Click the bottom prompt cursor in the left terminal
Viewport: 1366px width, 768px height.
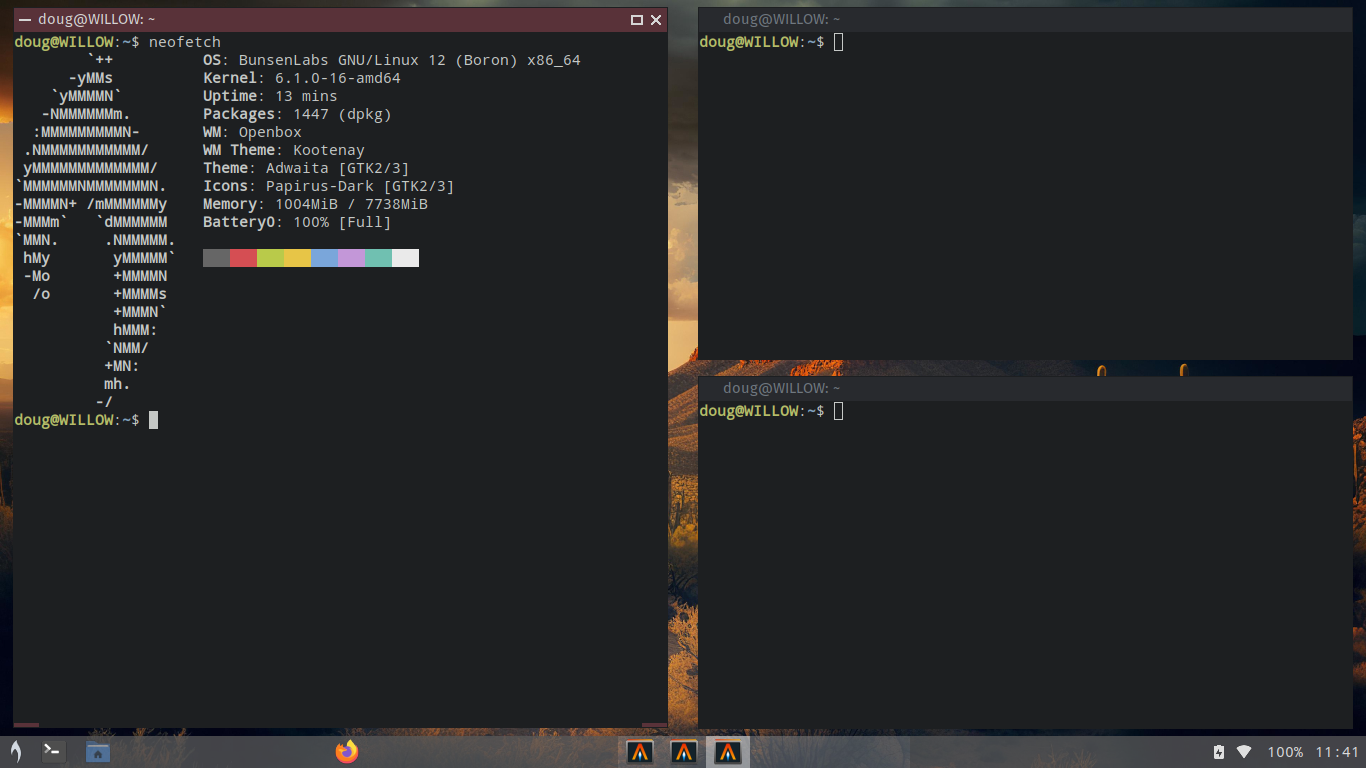tap(153, 420)
